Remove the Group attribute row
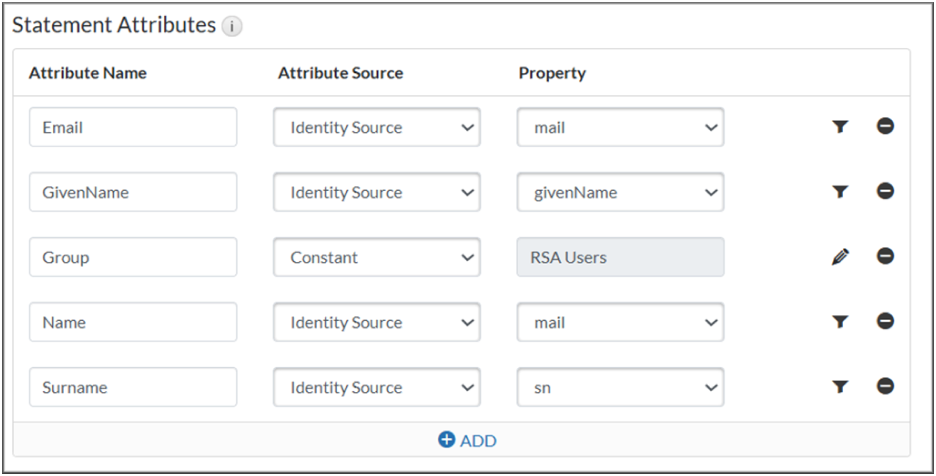 (x=885, y=257)
